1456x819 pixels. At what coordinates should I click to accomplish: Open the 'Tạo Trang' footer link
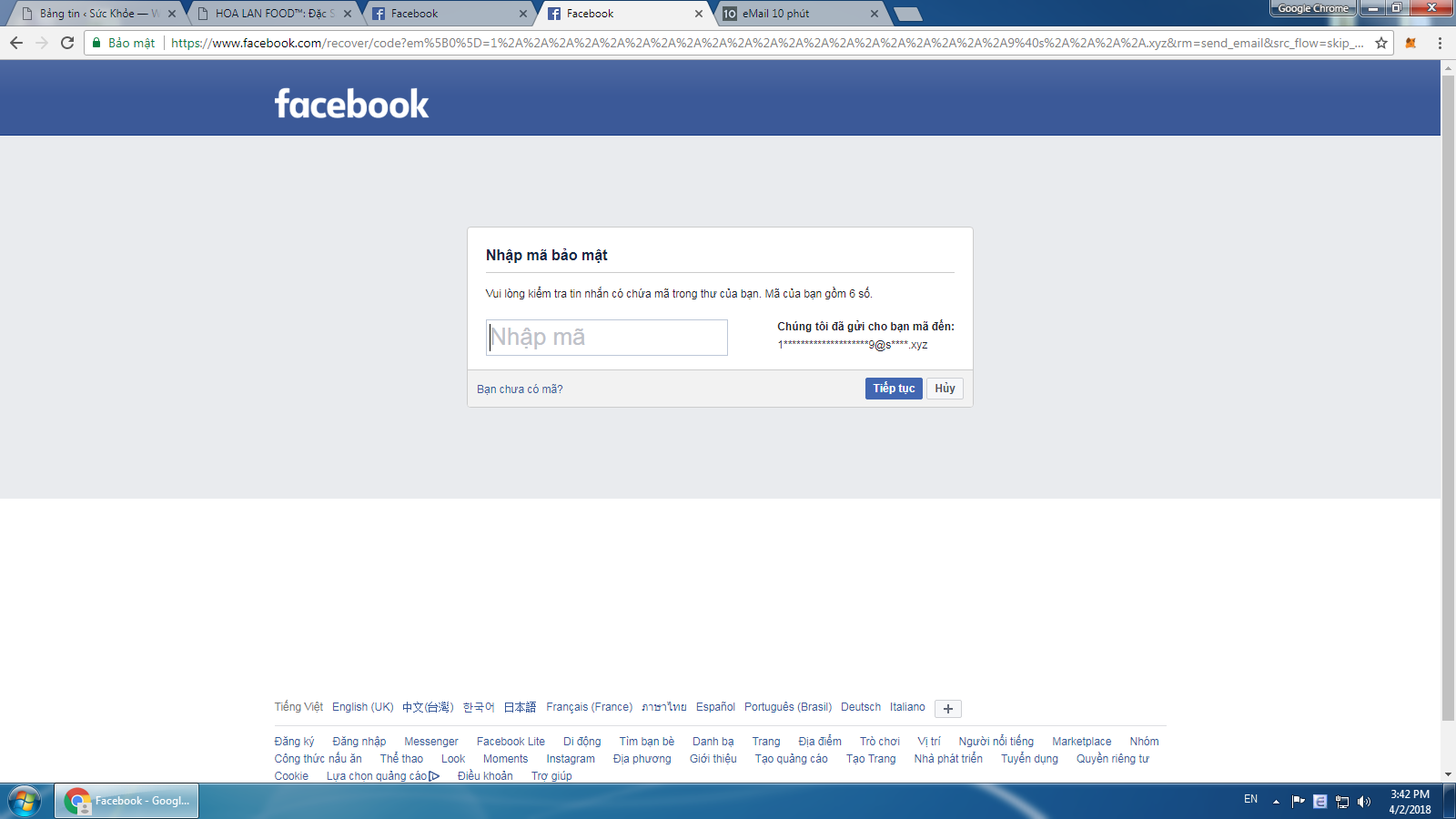pos(871,759)
